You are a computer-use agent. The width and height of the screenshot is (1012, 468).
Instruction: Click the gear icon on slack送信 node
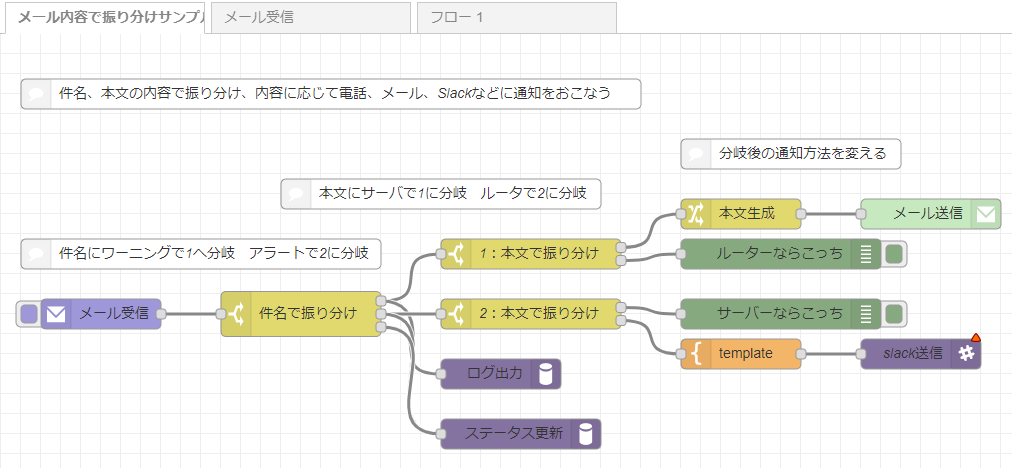(966, 354)
